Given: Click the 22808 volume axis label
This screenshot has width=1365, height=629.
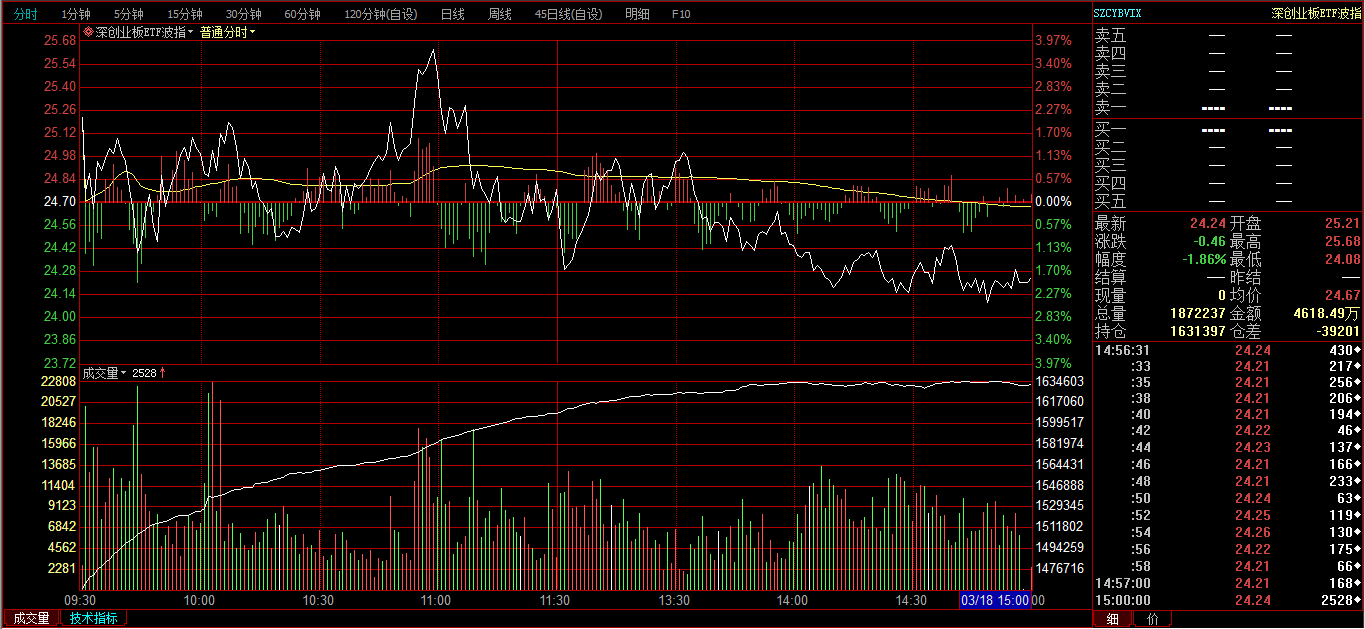Looking at the screenshot, I should click(60, 382).
